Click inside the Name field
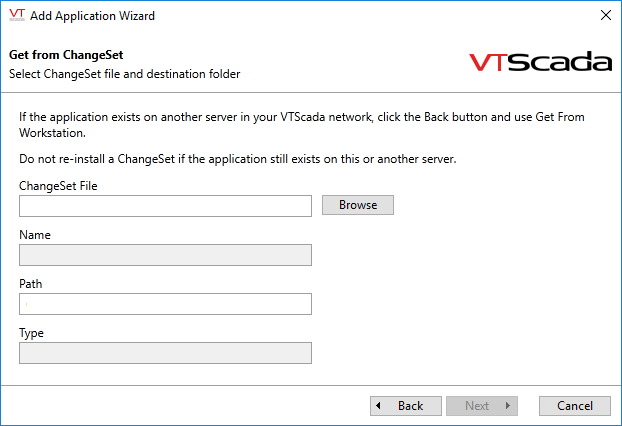Image resolution: width=622 pixels, height=426 pixels. click(165, 255)
